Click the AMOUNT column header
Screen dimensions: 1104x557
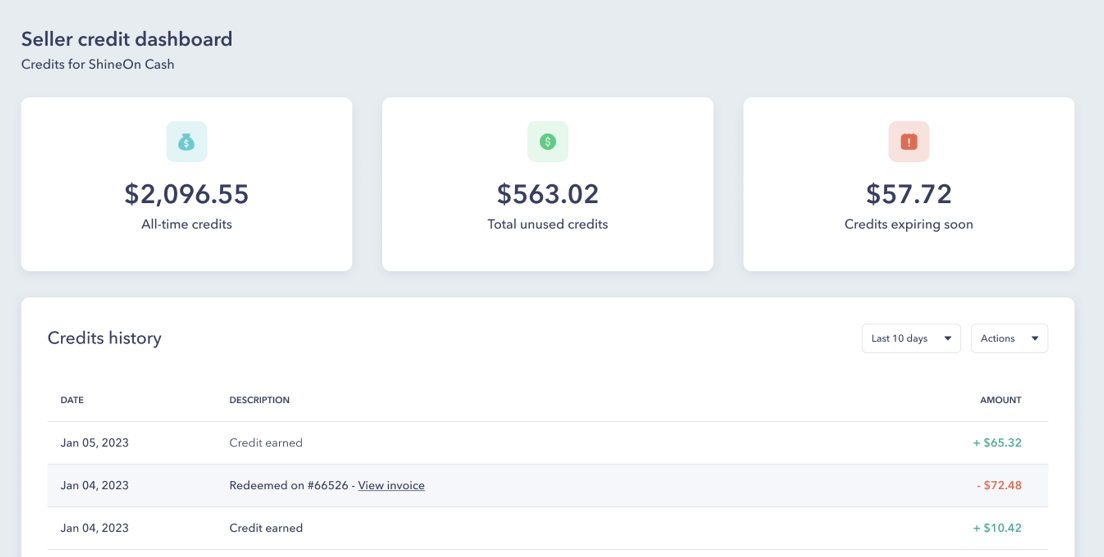[1000, 400]
